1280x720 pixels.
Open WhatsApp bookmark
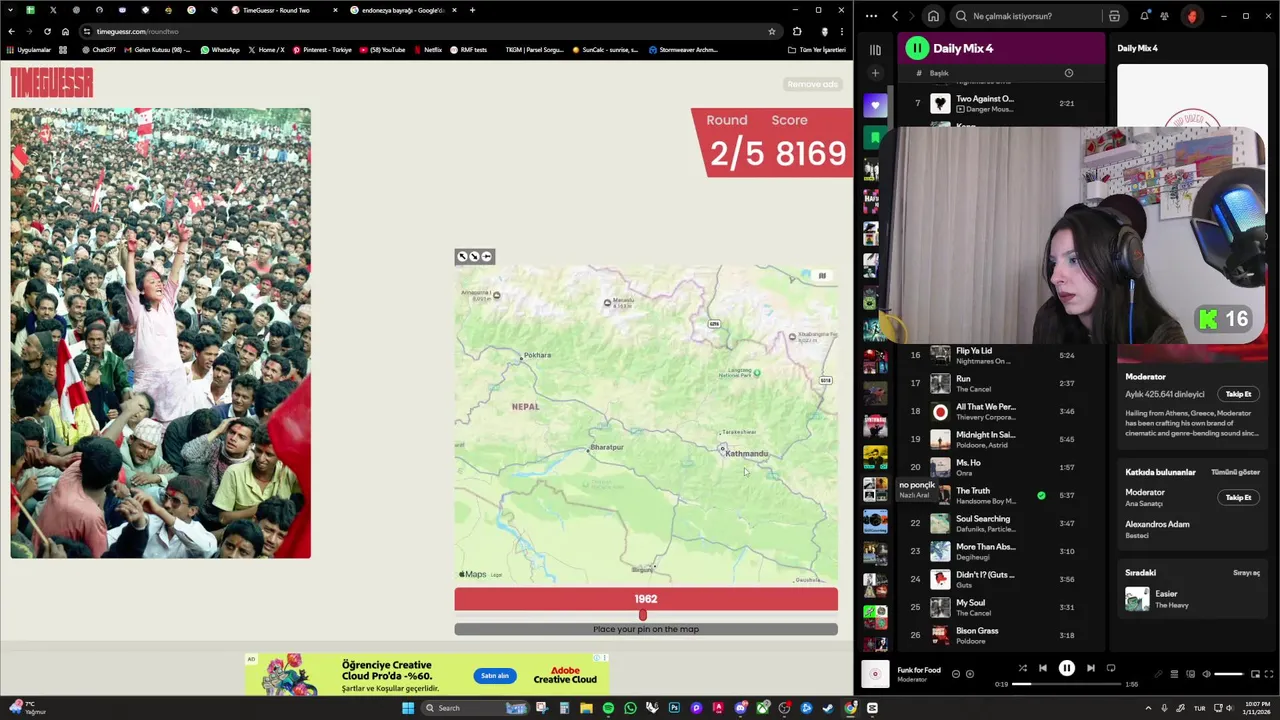[x=220, y=50]
